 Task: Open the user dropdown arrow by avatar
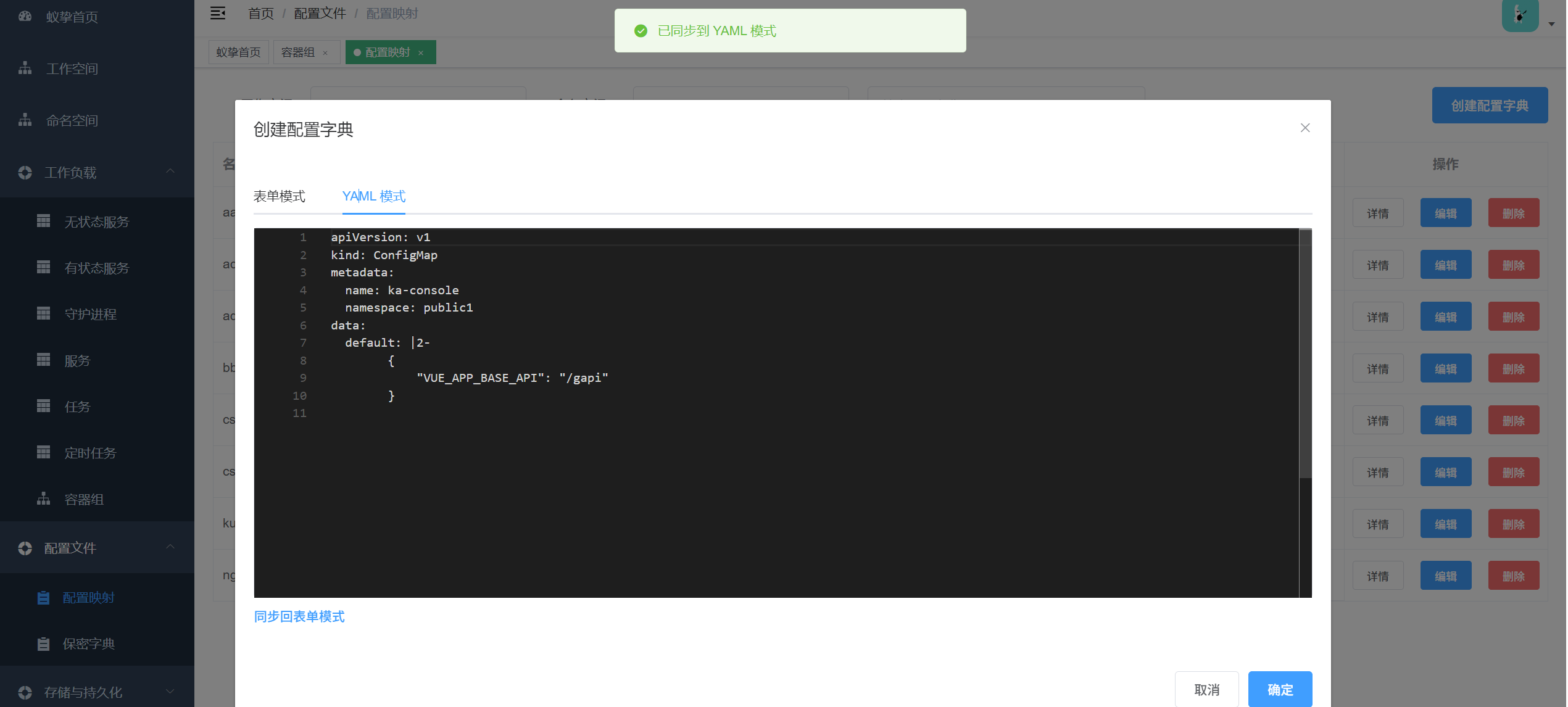tap(1551, 24)
